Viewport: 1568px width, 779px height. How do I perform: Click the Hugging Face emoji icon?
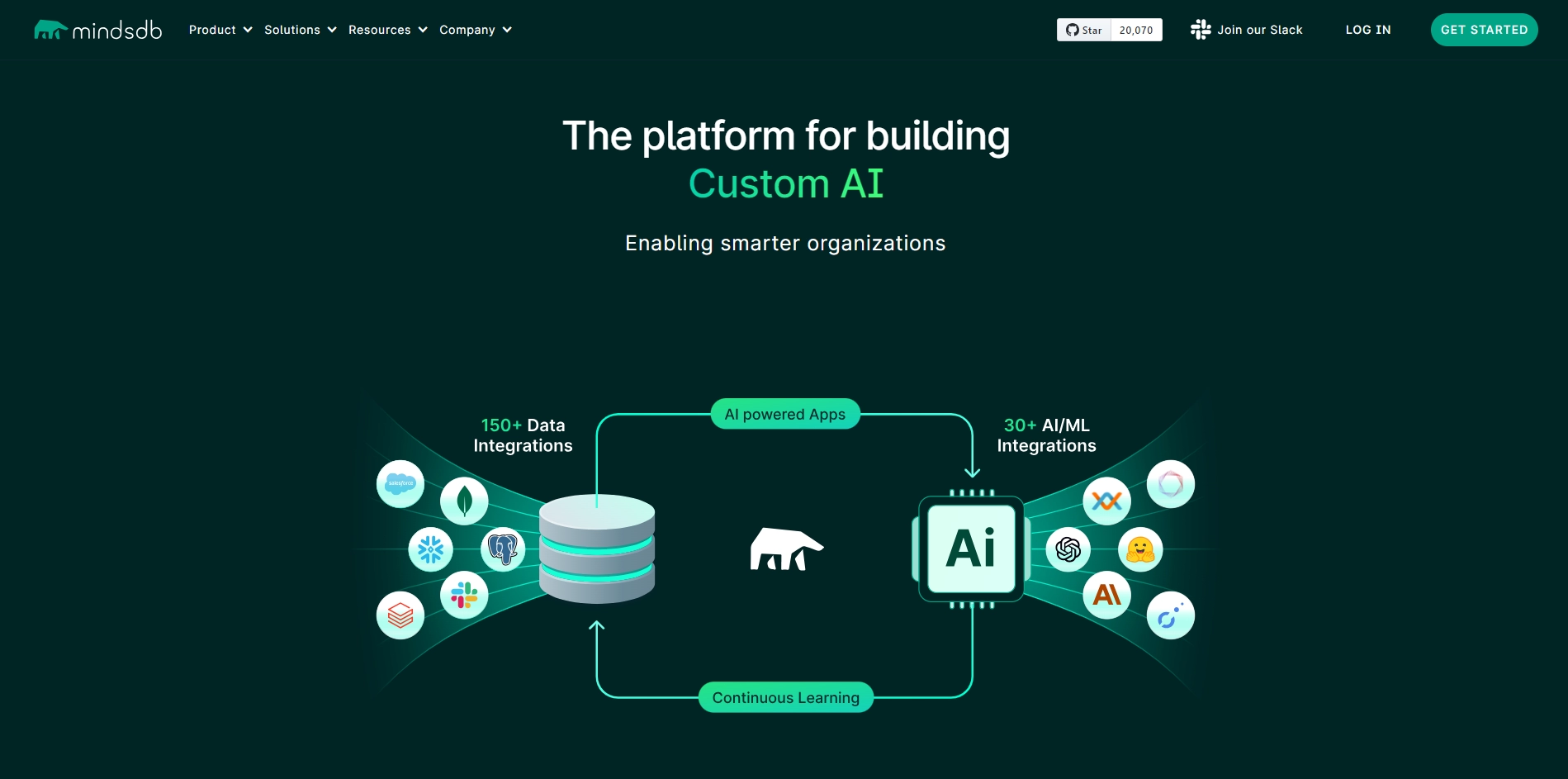pyautogui.click(x=1140, y=549)
